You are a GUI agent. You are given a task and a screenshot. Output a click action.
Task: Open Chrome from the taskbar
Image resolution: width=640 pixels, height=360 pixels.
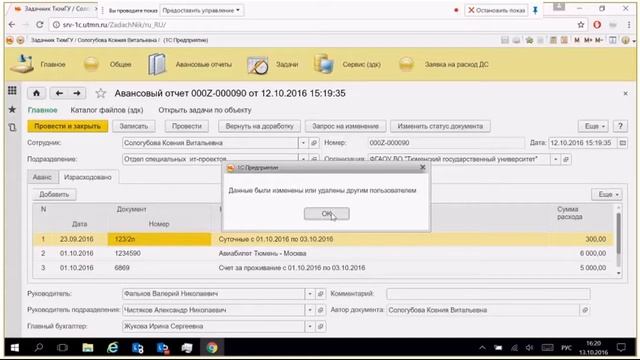point(212,348)
